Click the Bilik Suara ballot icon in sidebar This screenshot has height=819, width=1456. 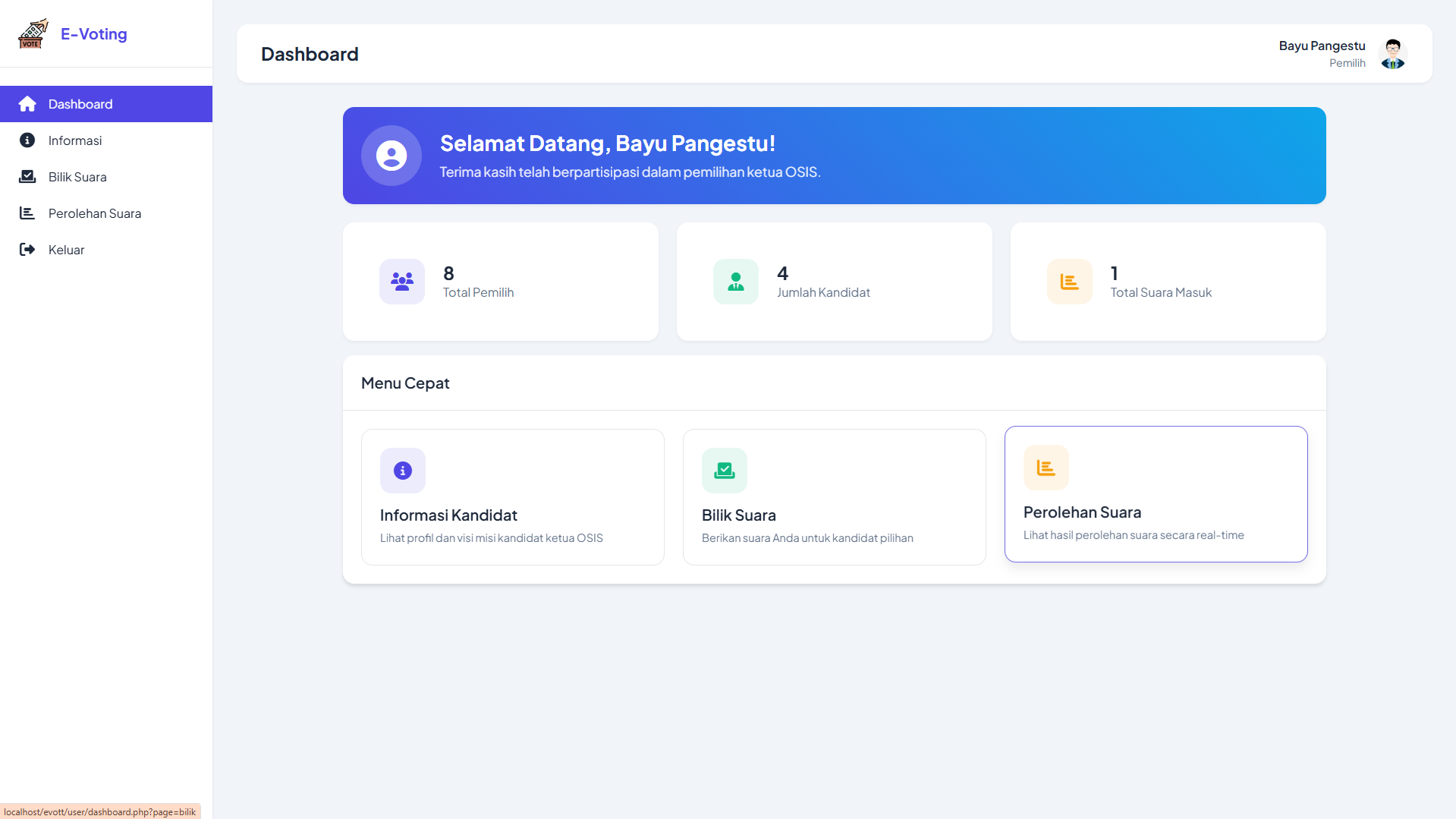pyautogui.click(x=27, y=177)
